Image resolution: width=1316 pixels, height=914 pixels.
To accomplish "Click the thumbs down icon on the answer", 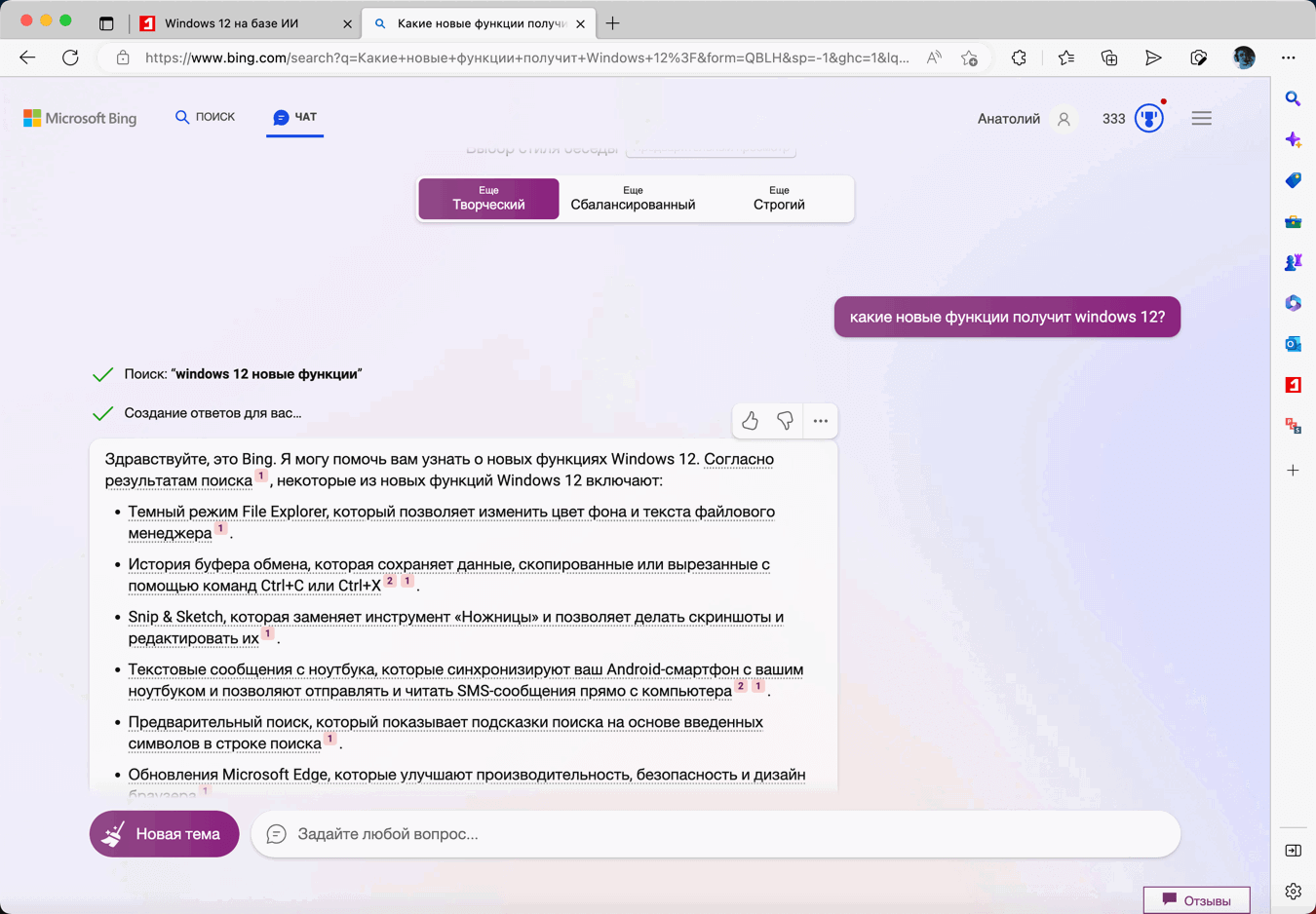I will (x=785, y=421).
